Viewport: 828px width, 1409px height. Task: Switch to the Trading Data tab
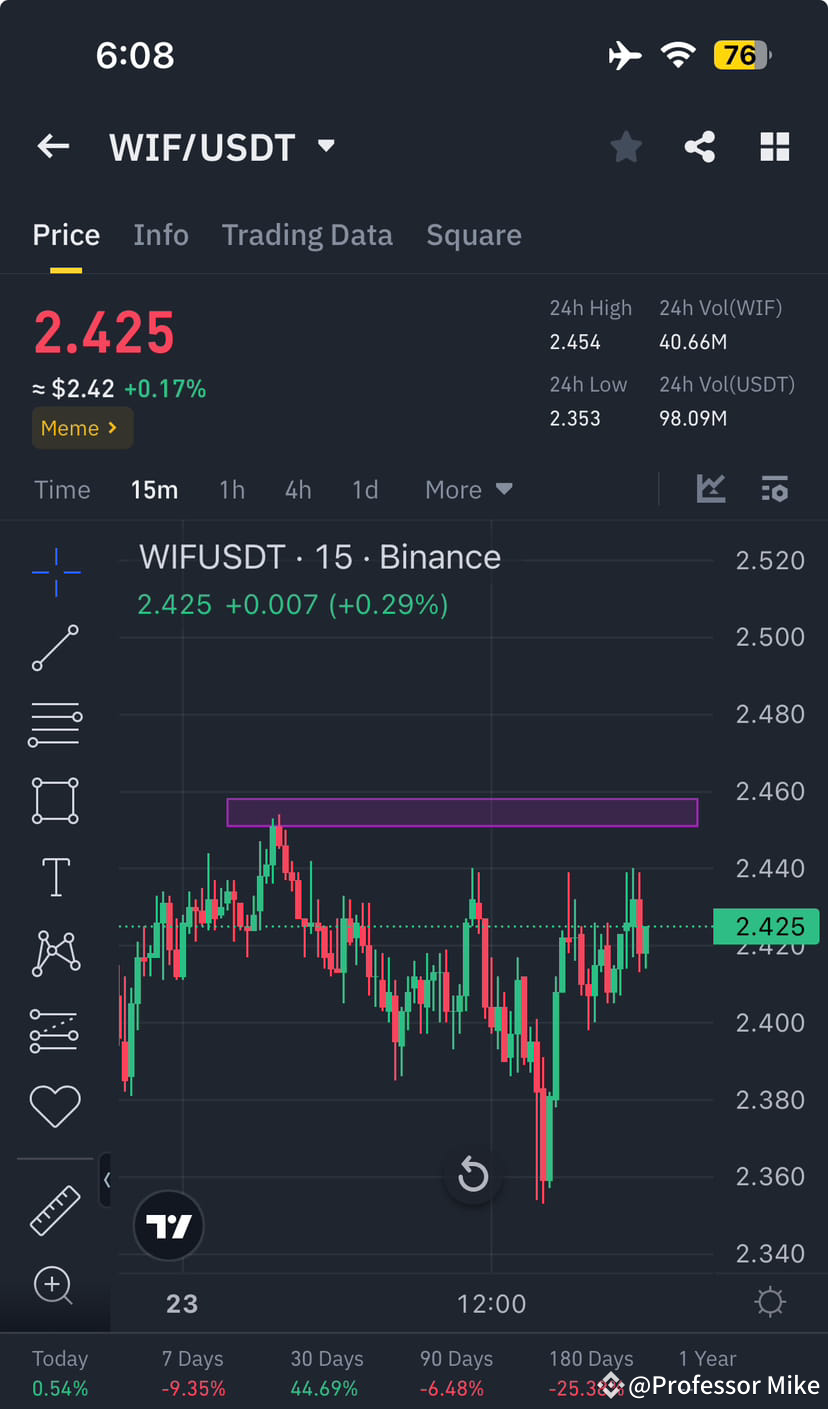tap(307, 234)
